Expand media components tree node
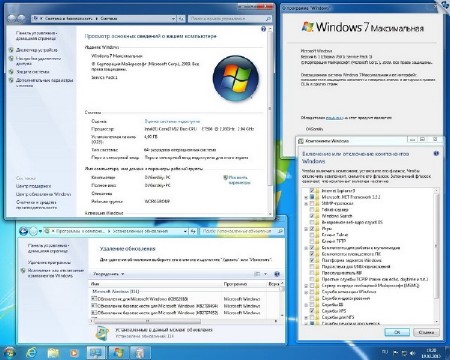Viewport: 450px width, 360px height. [306, 248]
